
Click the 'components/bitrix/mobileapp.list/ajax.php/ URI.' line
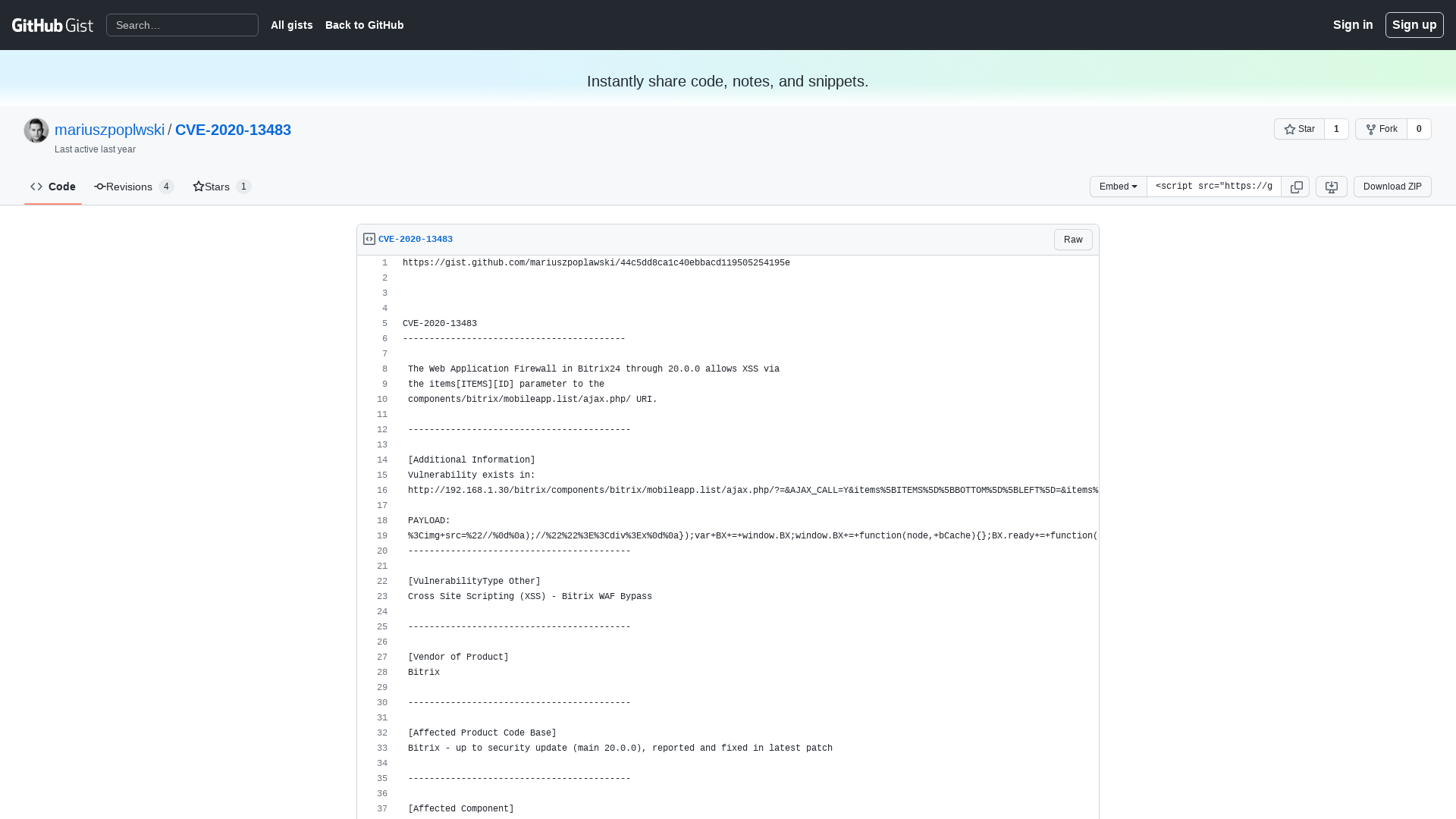[532, 400]
